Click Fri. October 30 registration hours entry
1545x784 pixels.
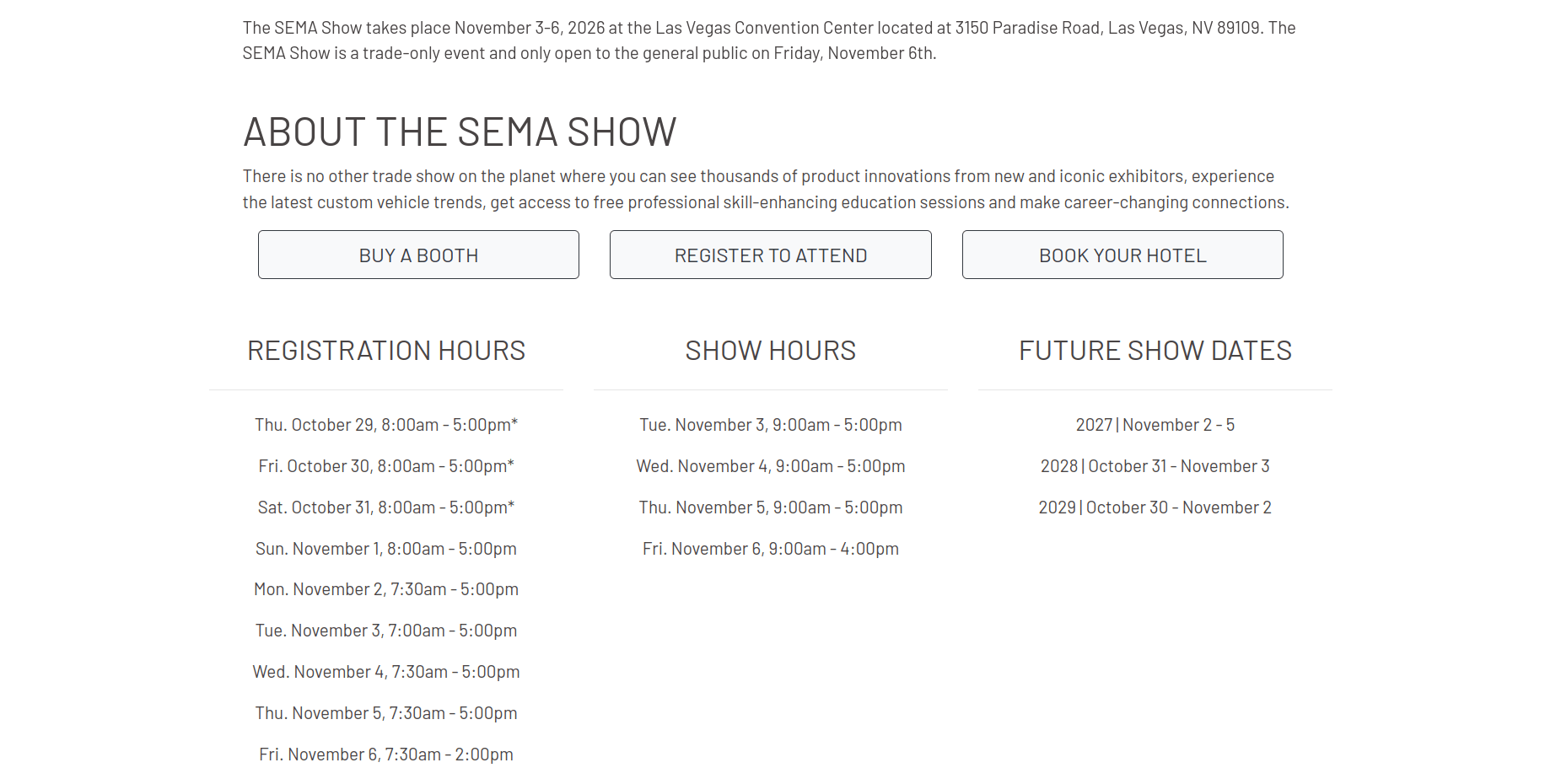pos(386,466)
